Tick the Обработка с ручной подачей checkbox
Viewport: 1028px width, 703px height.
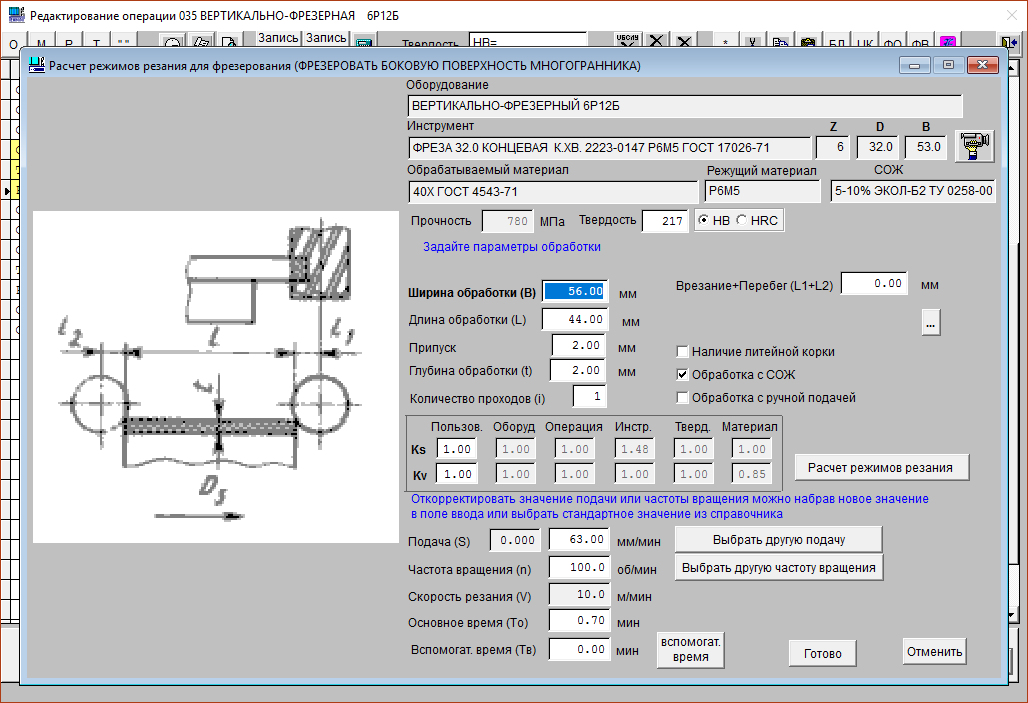[x=683, y=398]
